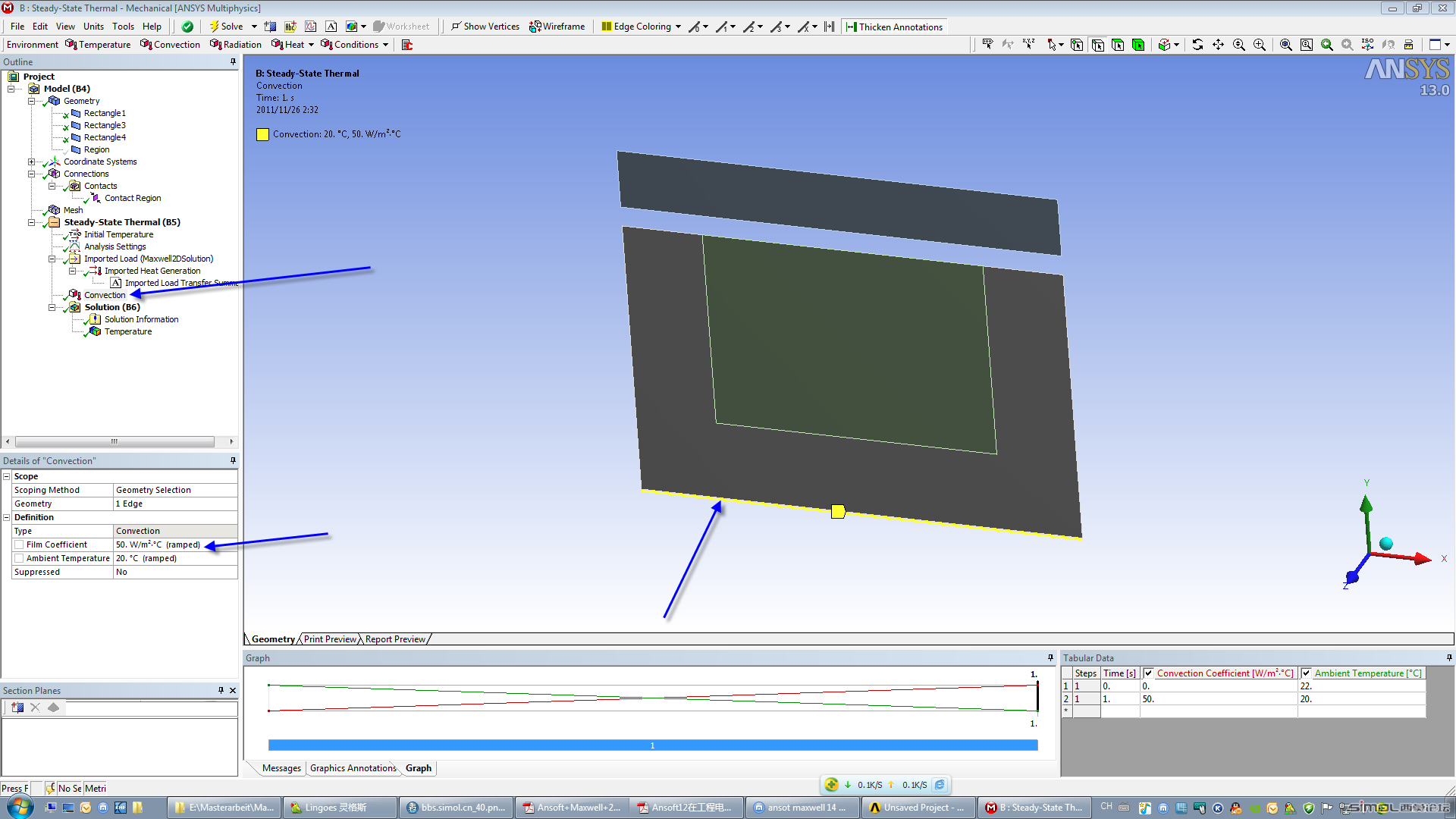Screen dimensions: 1456x819
Task: Click the colorful Figure toolbar icon
Action: tap(352, 27)
